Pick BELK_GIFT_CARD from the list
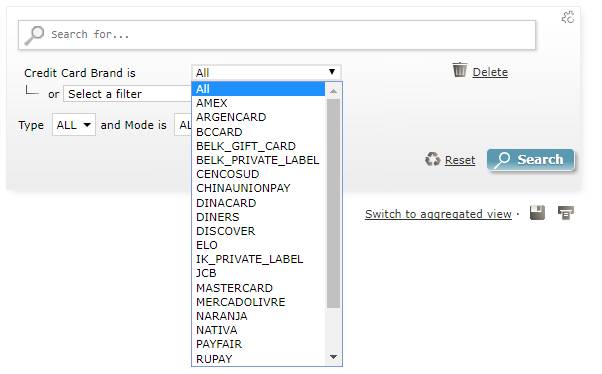The width and height of the screenshot is (602, 374). [x=258, y=146]
